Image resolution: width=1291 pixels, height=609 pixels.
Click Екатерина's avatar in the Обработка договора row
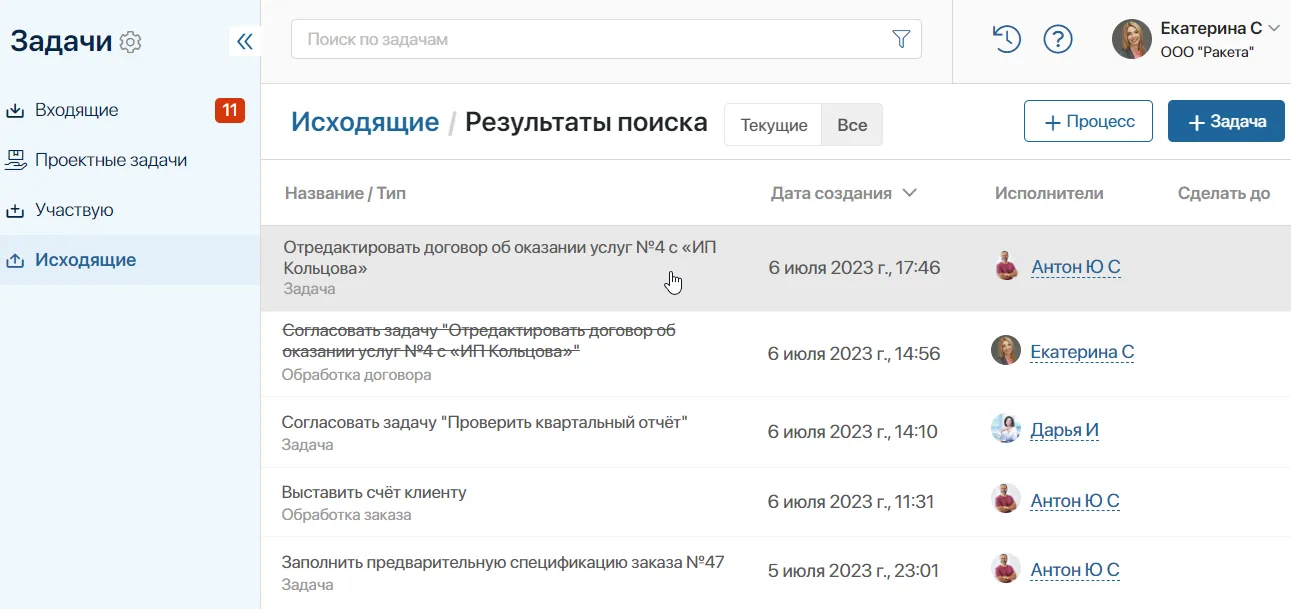pos(1006,350)
